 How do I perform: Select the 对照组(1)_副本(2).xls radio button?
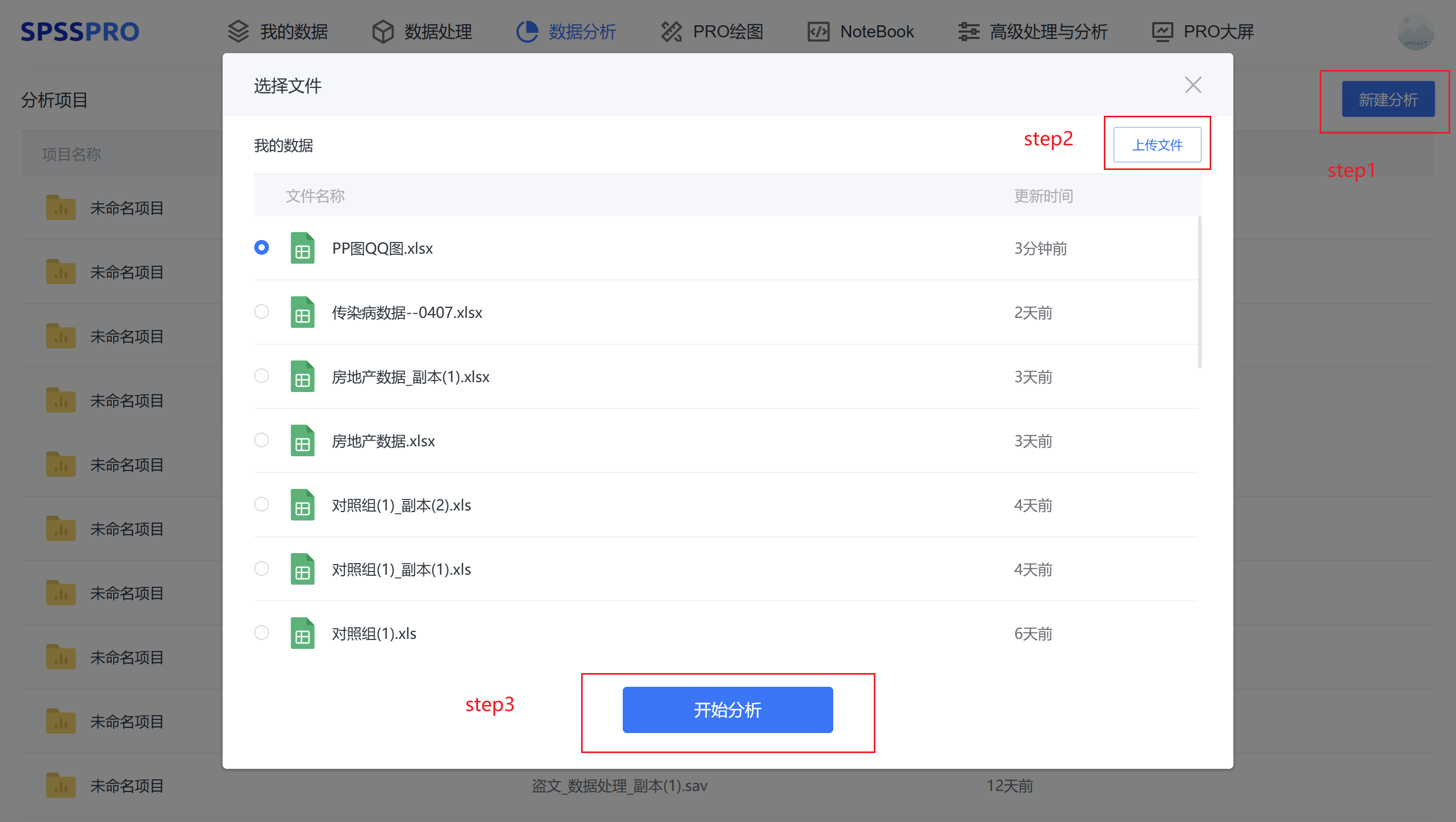(261, 504)
